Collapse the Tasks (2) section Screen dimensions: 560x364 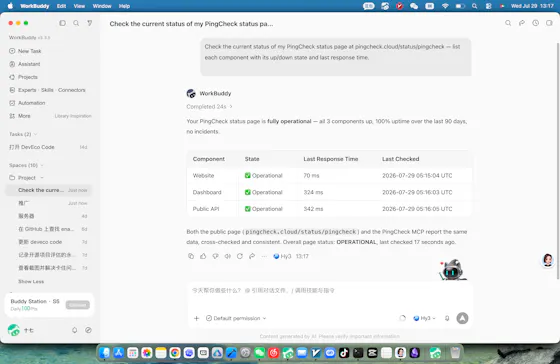23,134
